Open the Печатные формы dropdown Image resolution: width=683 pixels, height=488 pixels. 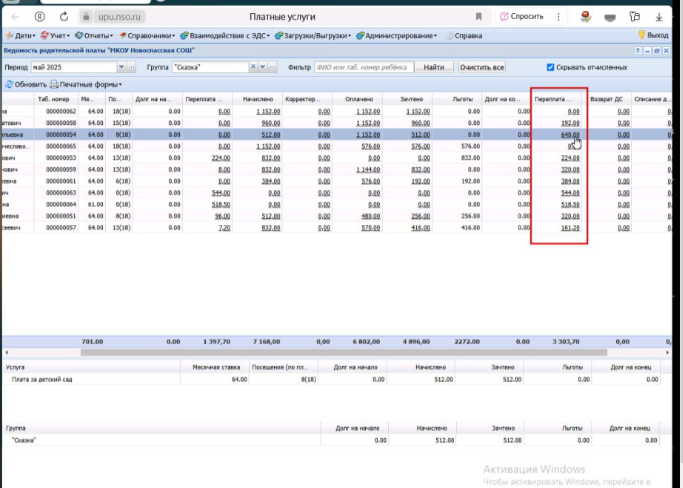click(x=86, y=85)
